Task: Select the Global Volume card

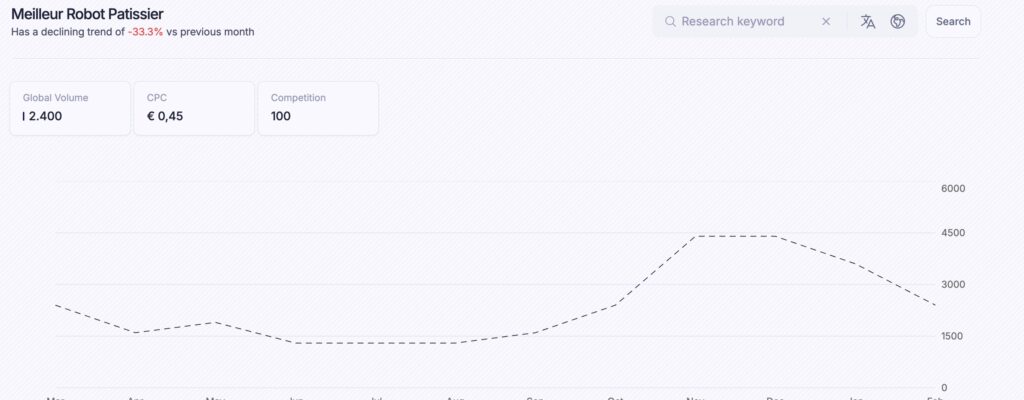Action: (x=70, y=108)
